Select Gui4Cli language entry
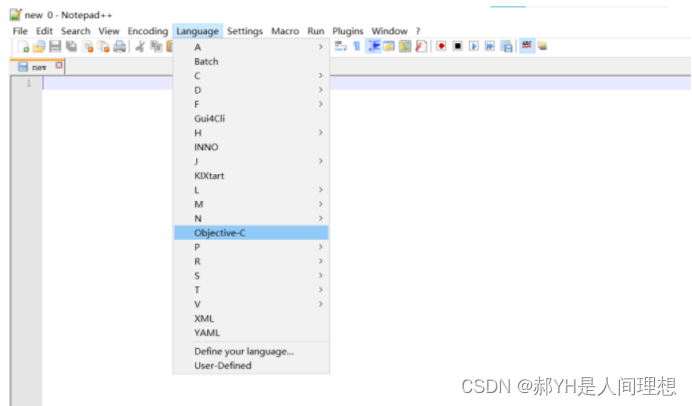 click(251, 118)
